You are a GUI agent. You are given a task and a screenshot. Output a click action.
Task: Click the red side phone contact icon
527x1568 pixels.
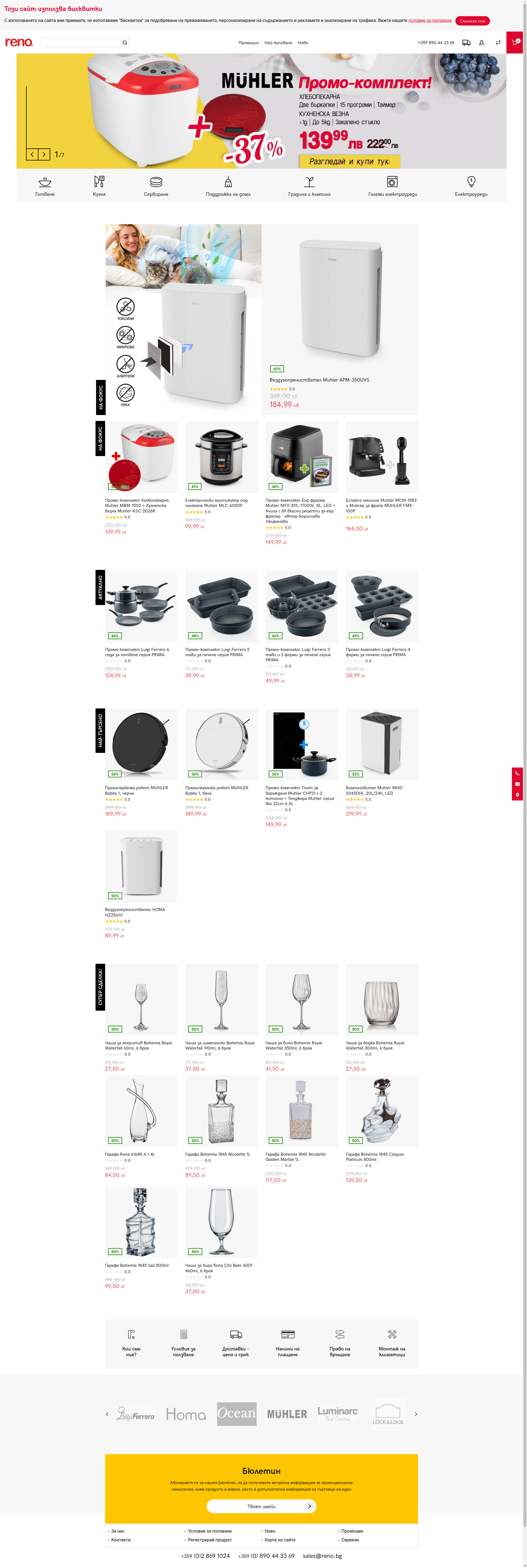pyautogui.click(x=517, y=773)
